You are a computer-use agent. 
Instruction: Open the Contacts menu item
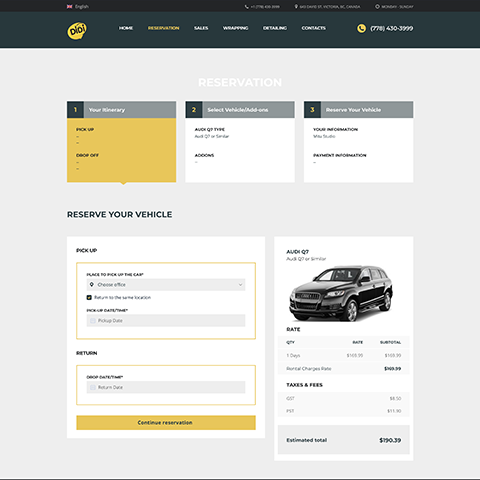(x=314, y=28)
